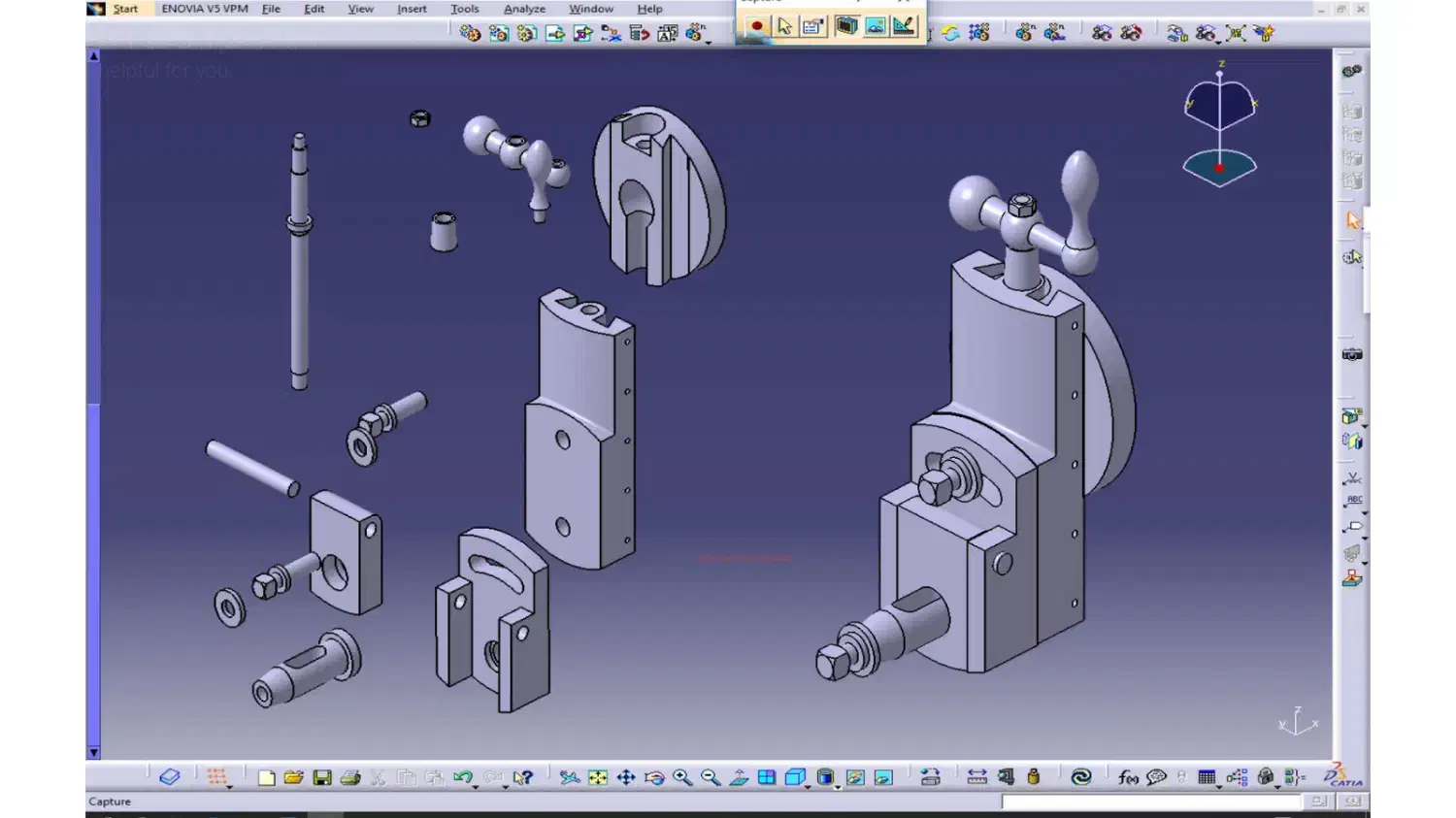Open the Formula f(x) tool
Viewport: 1456px width, 818px height.
[x=1128, y=777]
